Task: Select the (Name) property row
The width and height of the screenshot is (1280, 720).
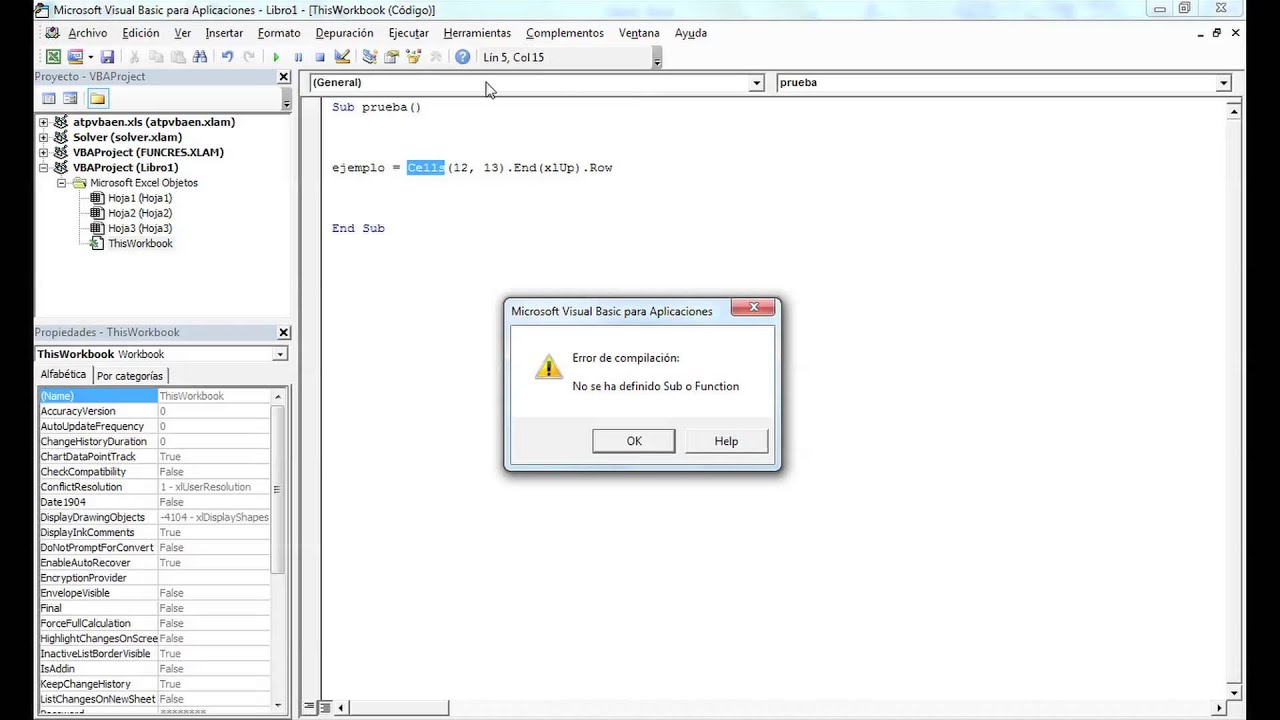Action: point(154,396)
